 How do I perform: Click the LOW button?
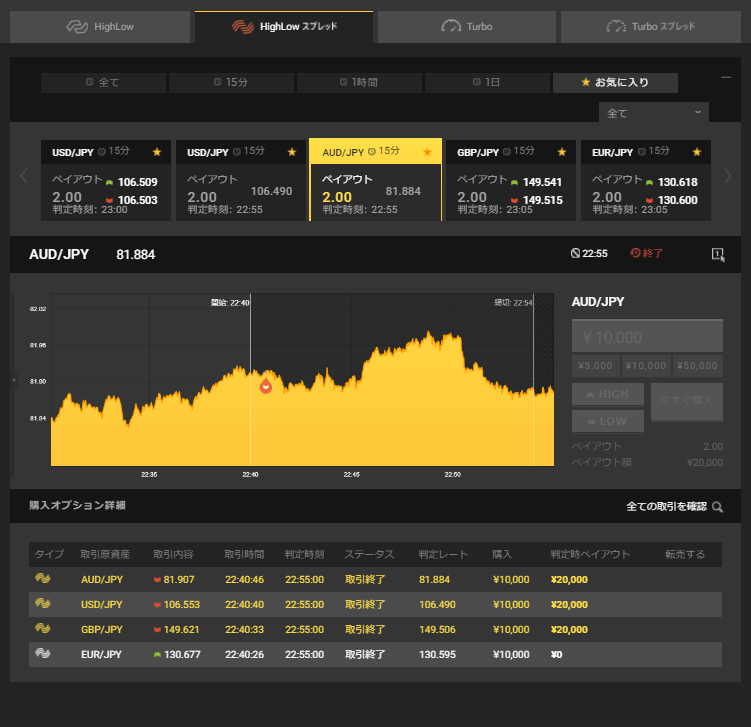coord(608,421)
